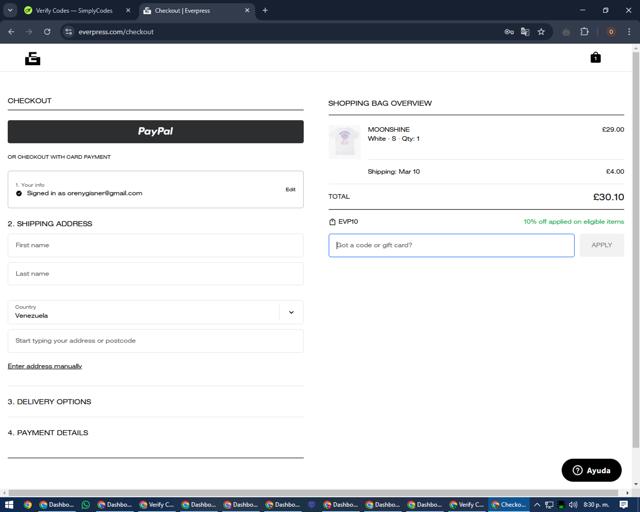Open the Chrome profile avatar
Viewport: 640px width, 512px height.
611,32
